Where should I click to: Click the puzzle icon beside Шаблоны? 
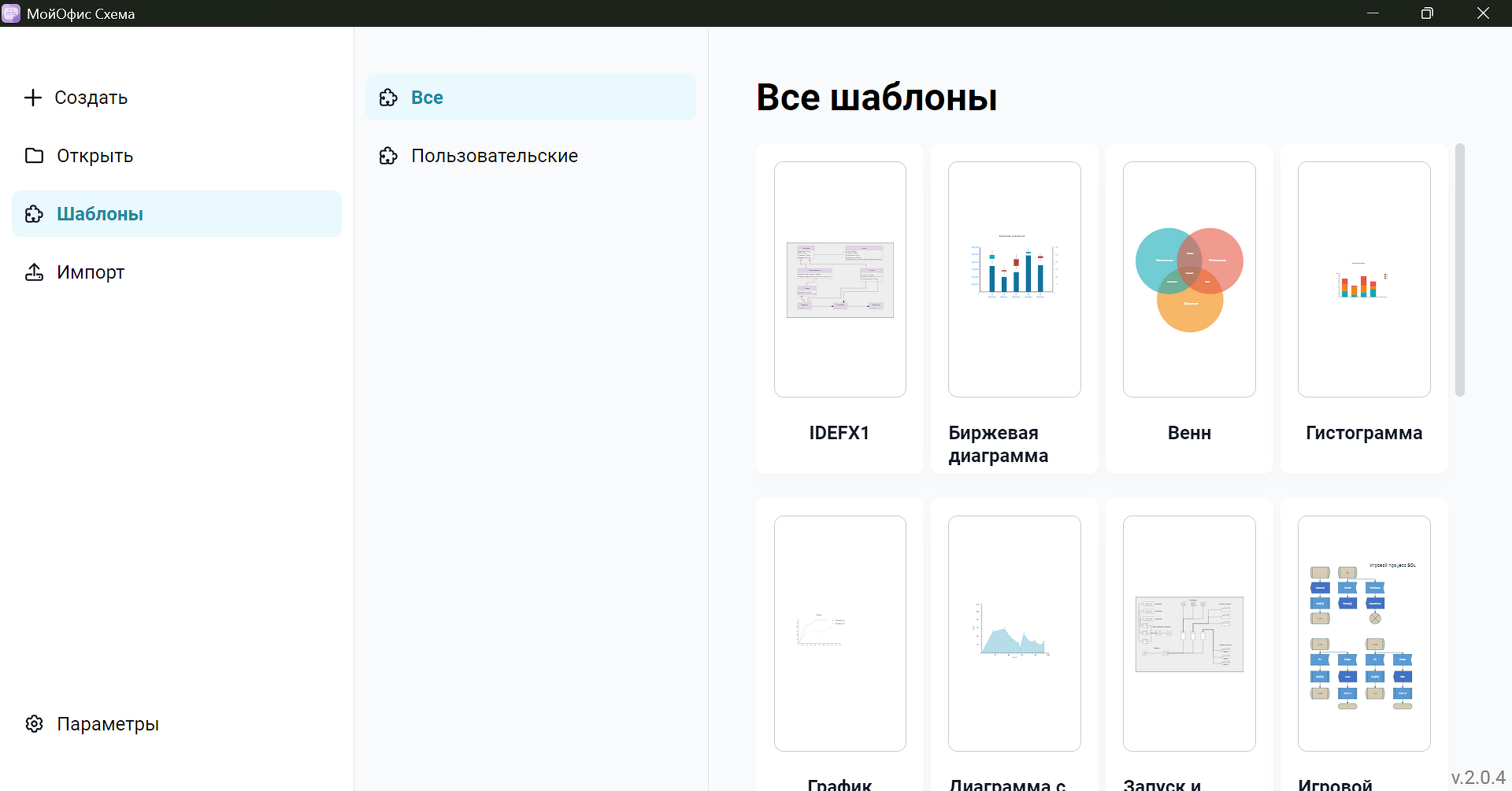pos(34,214)
